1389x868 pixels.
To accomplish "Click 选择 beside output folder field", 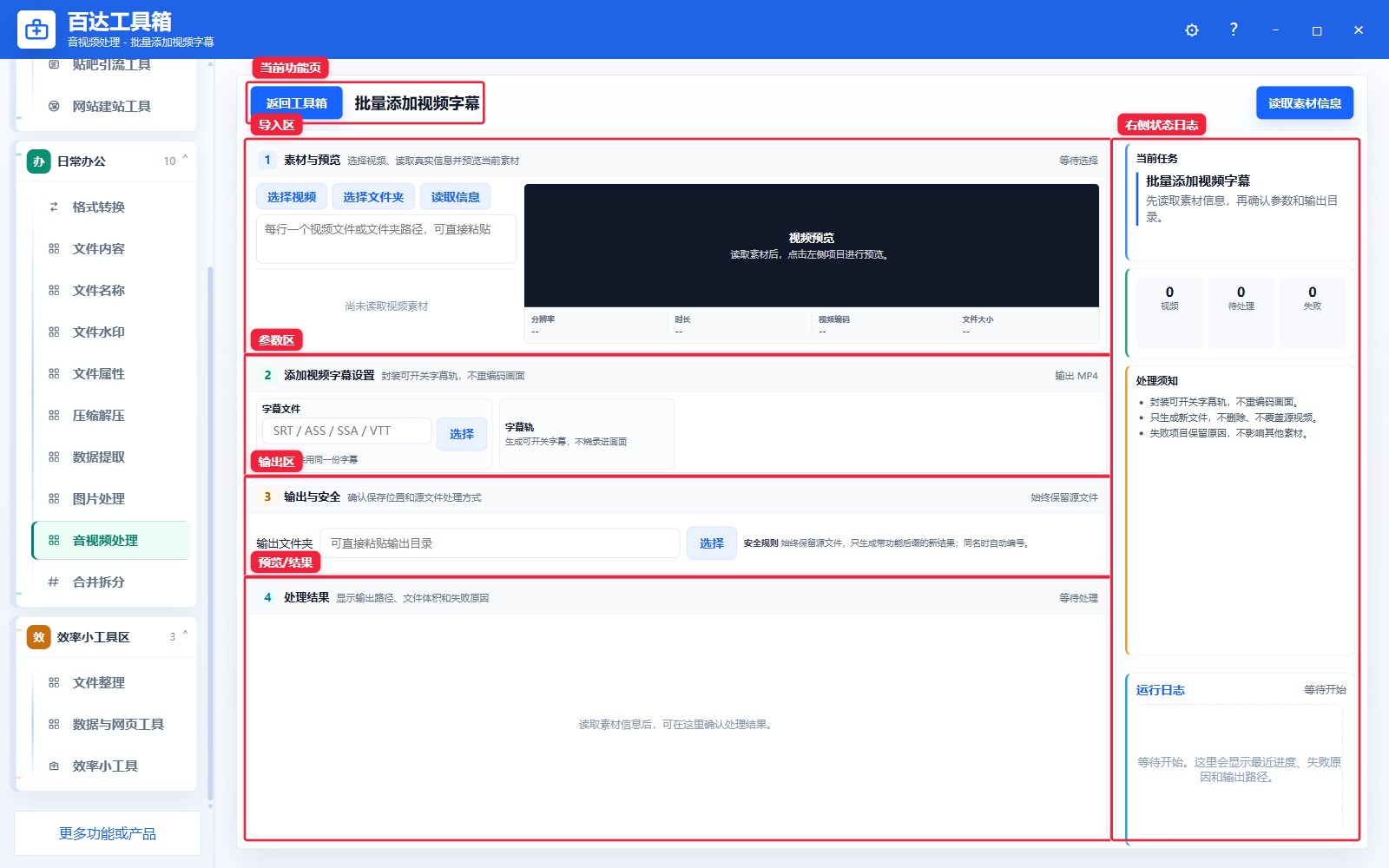I will pyautogui.click(x=712, y=543).
